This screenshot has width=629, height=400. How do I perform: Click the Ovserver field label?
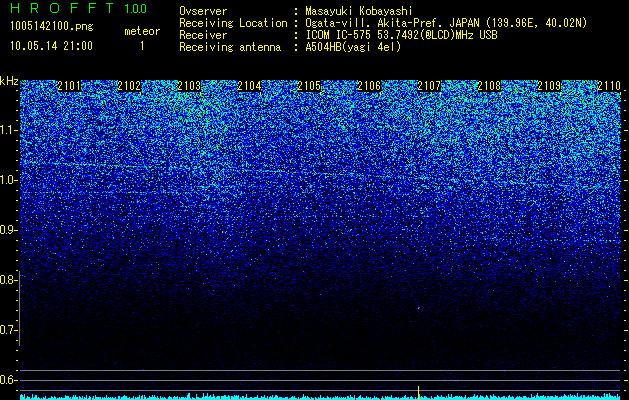pyautogui.click(x=203, y=12)
